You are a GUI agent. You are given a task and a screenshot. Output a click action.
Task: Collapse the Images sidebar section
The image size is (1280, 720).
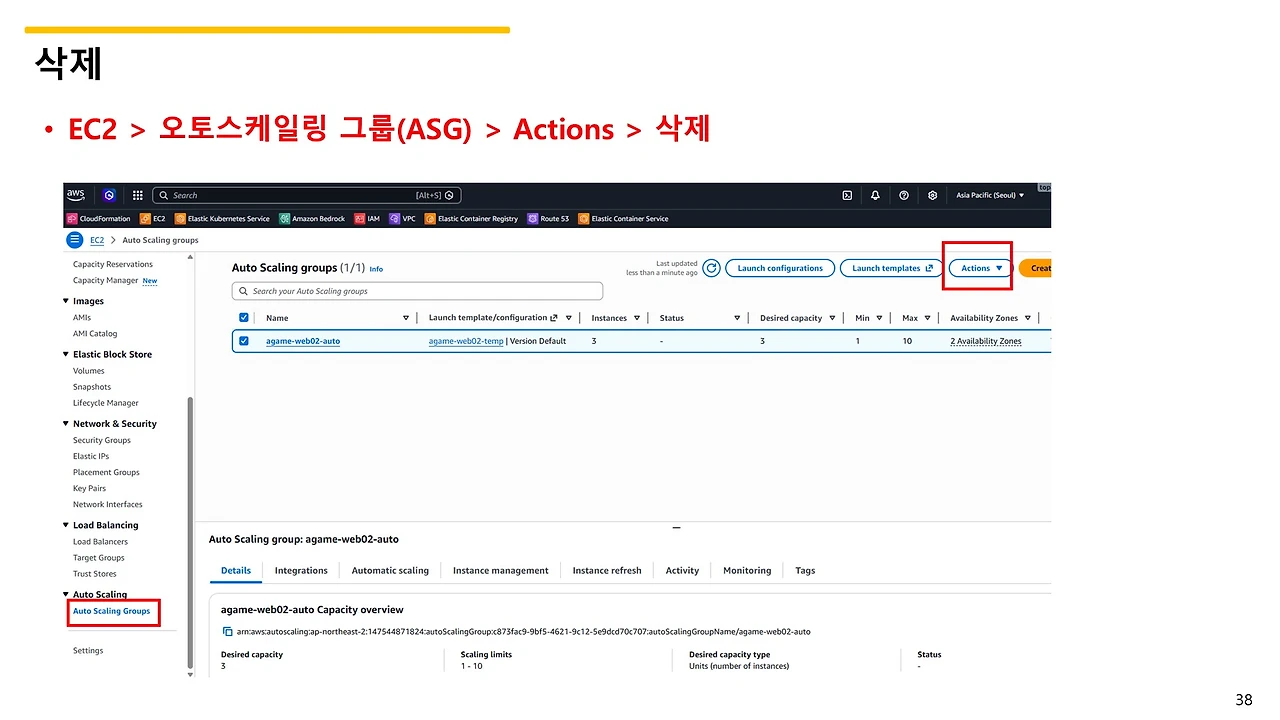pos(66,301)
